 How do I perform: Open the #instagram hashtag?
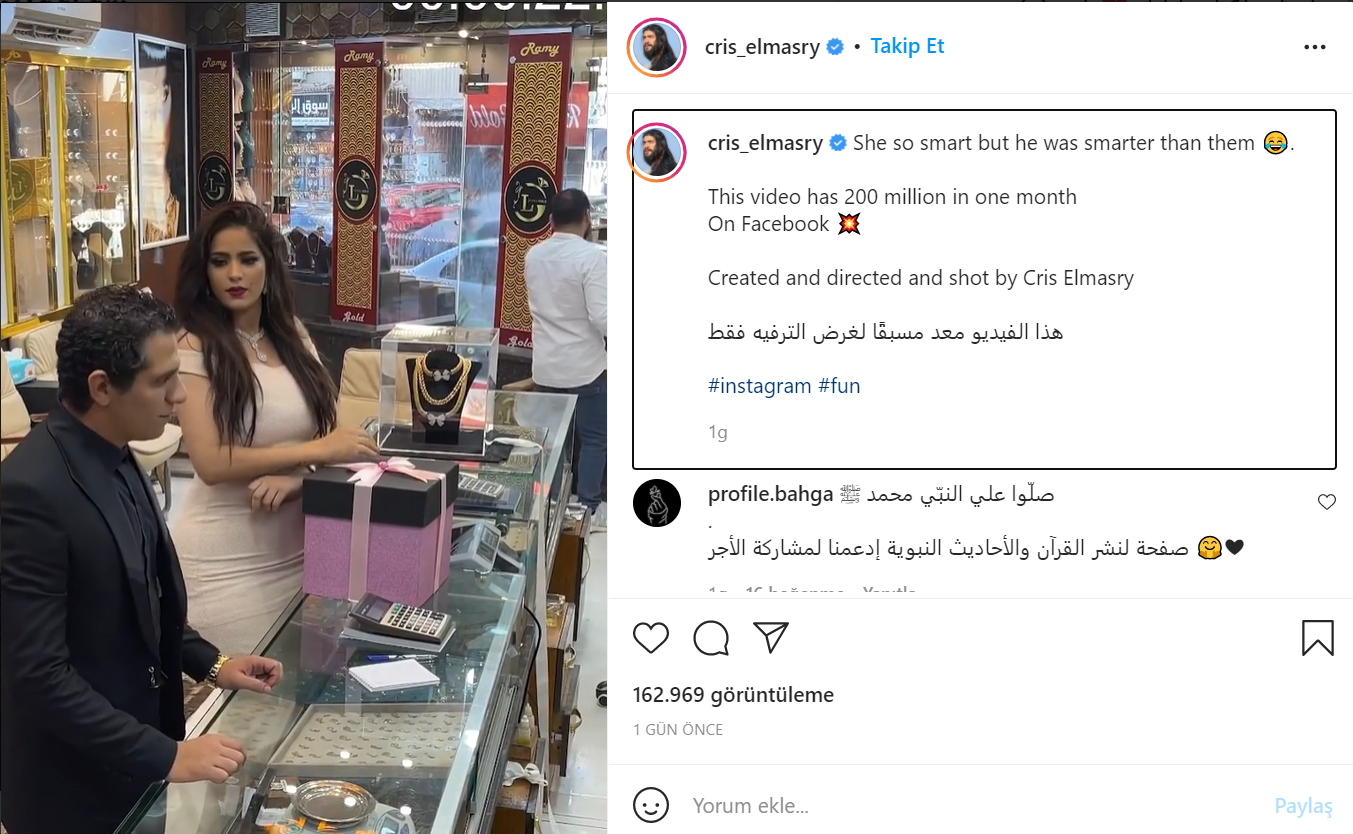(760, 386)
